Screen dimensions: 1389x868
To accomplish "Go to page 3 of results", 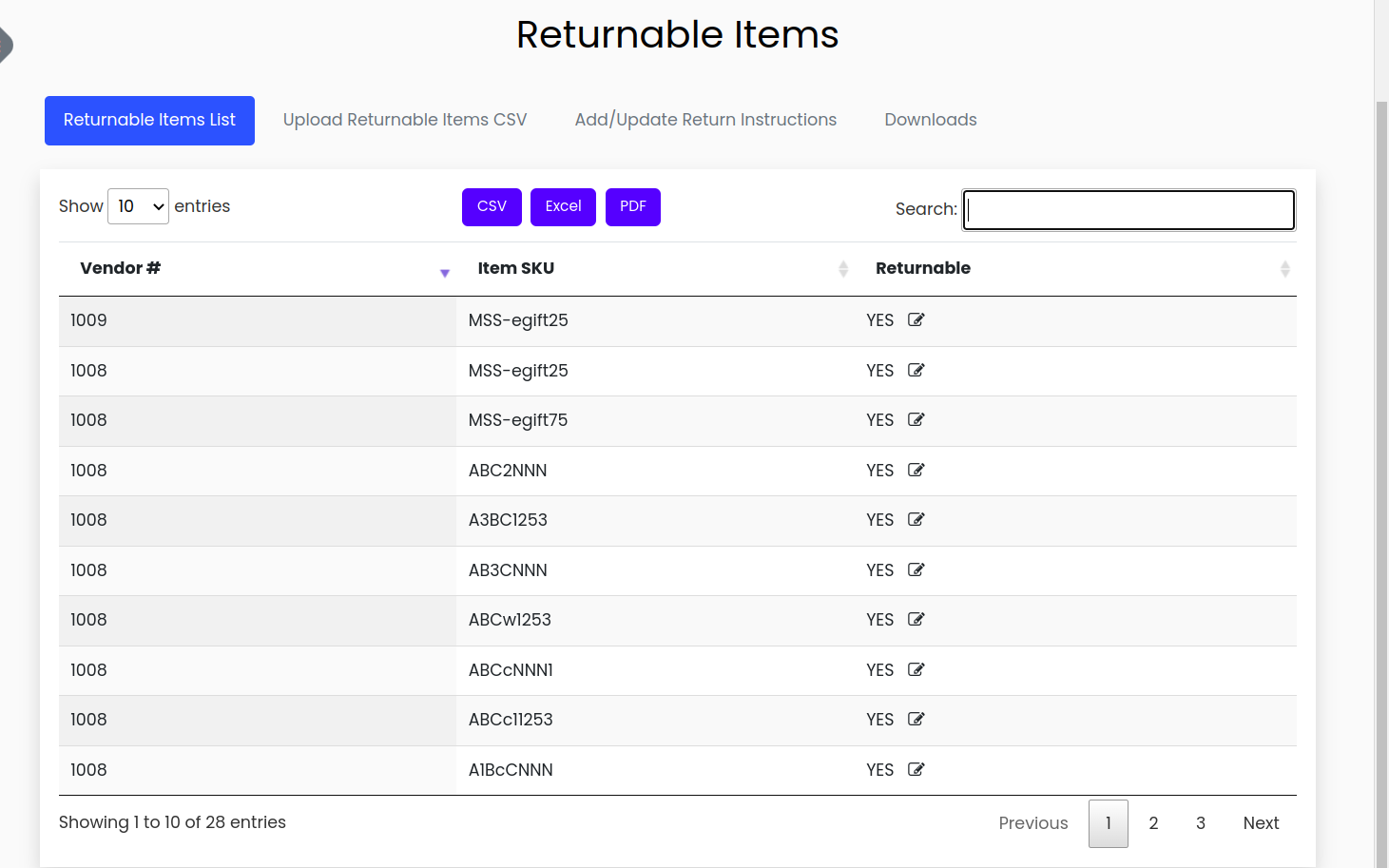I will tap(1200, 822).
